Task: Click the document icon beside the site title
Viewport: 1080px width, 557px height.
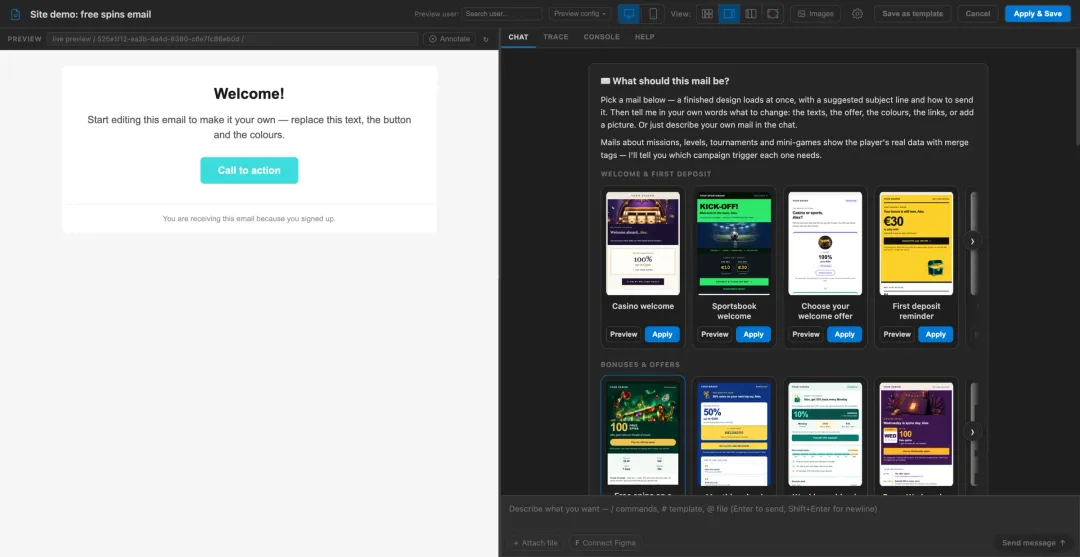Action: pos(15,14)
